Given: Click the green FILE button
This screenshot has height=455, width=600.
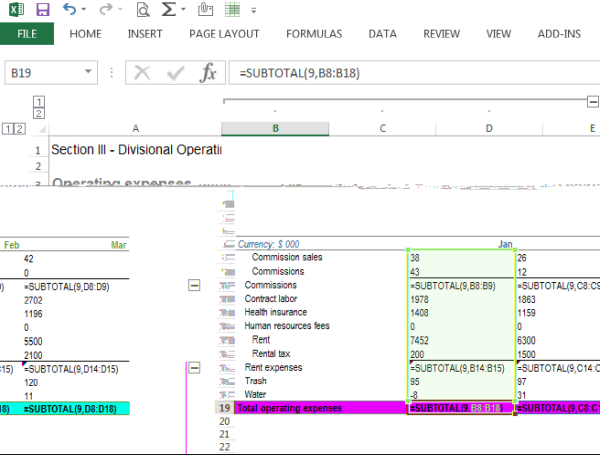Looking at the screenshot, I should click(x=27, y=34).
